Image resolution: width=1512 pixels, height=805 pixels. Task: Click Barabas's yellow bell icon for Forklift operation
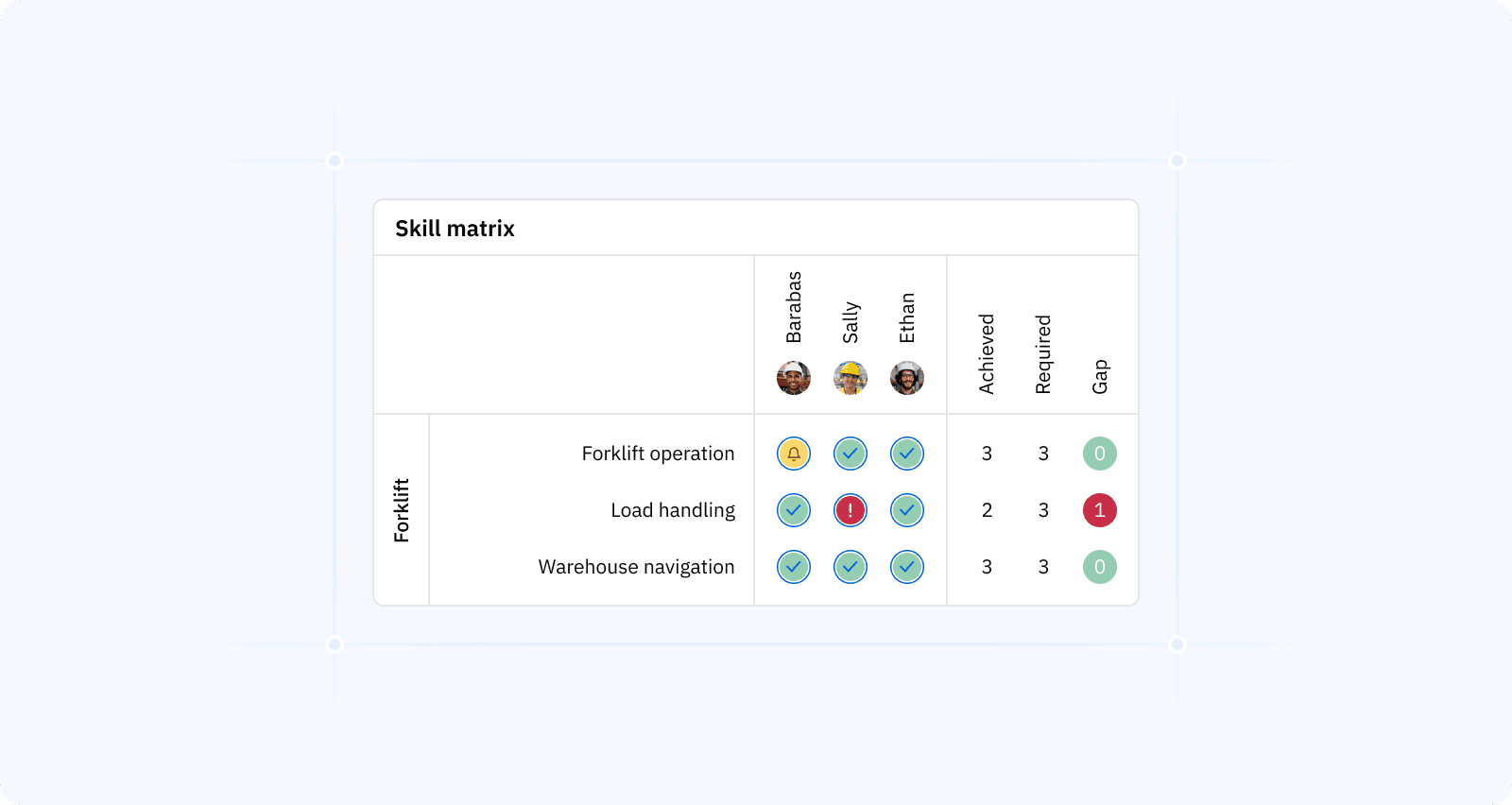point(794,454)
